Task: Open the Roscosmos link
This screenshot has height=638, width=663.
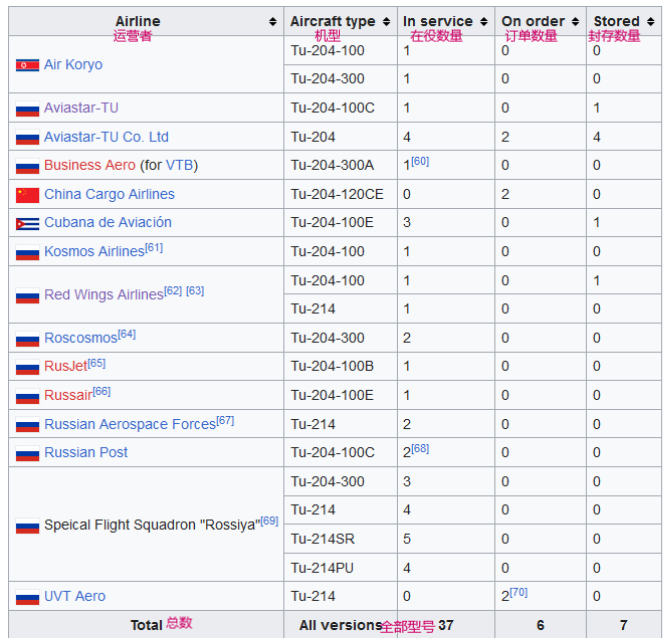Action: (x=81, y=338)
